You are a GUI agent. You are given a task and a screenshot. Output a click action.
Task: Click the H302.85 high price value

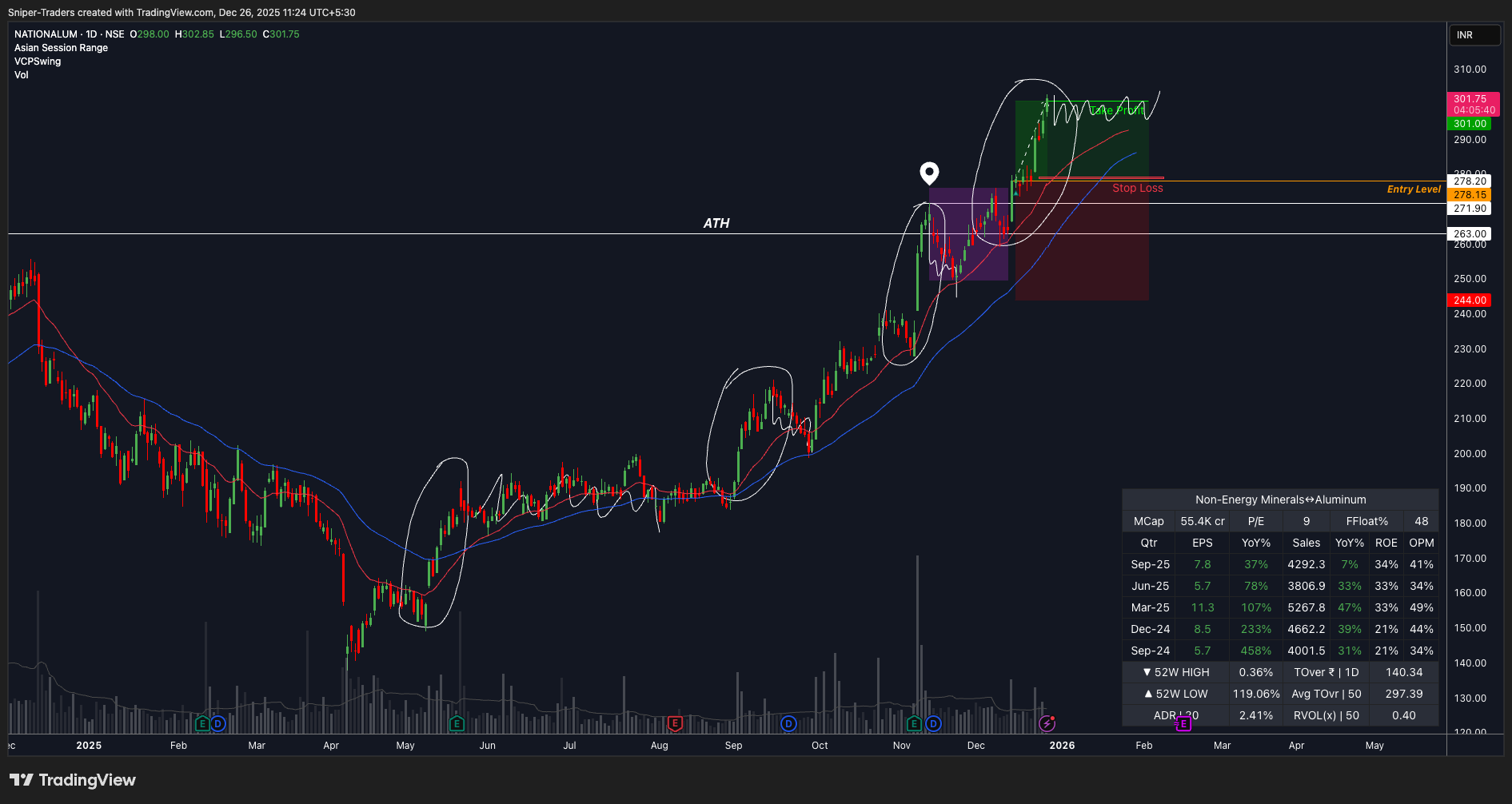(x=194, y=34)
